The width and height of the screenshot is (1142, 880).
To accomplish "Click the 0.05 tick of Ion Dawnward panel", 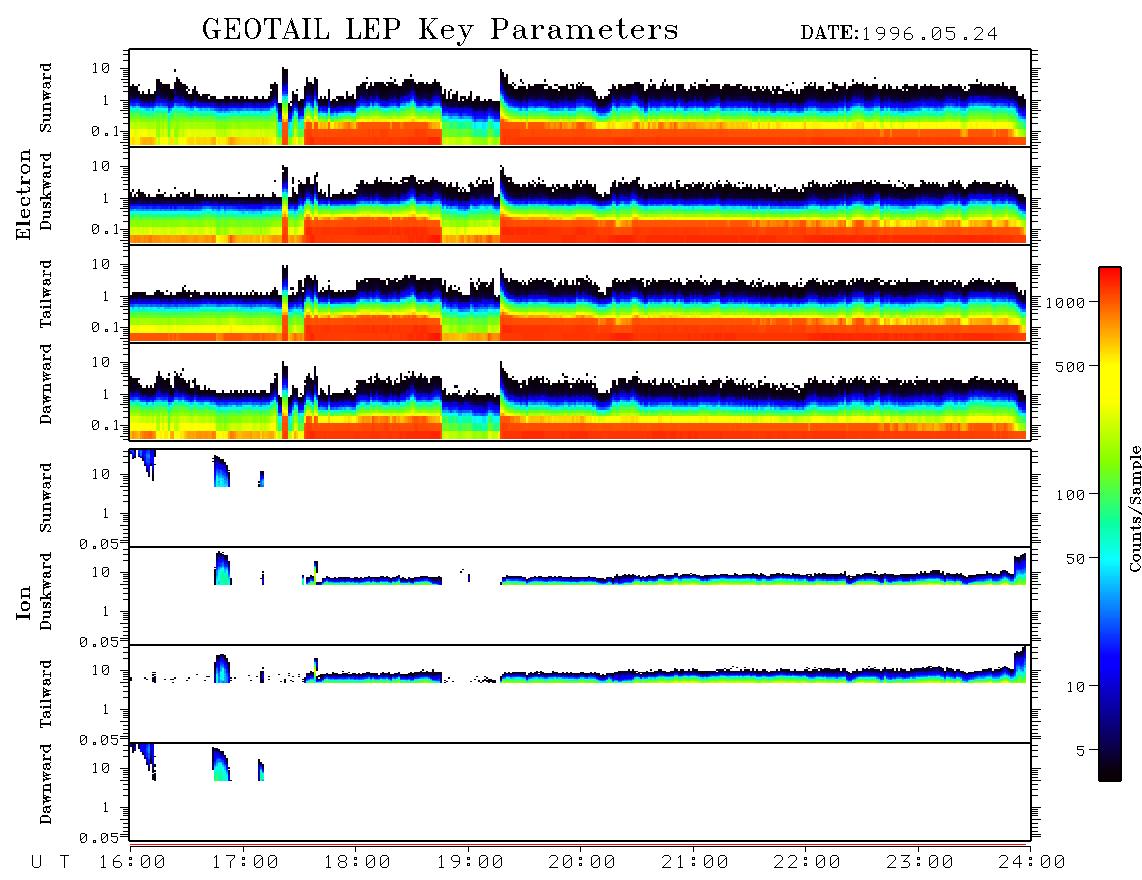I will 99,838.
